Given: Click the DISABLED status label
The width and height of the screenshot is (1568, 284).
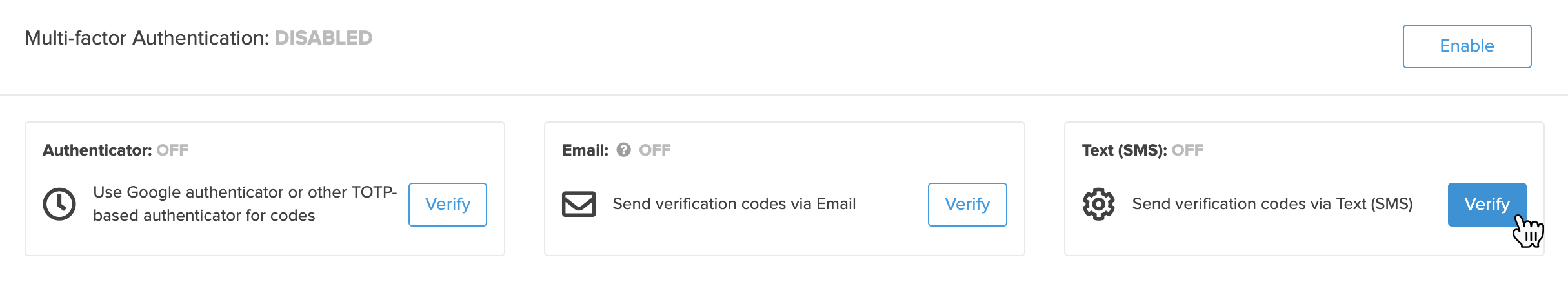Looking at the screenshot, I should [x=323, y=38].
